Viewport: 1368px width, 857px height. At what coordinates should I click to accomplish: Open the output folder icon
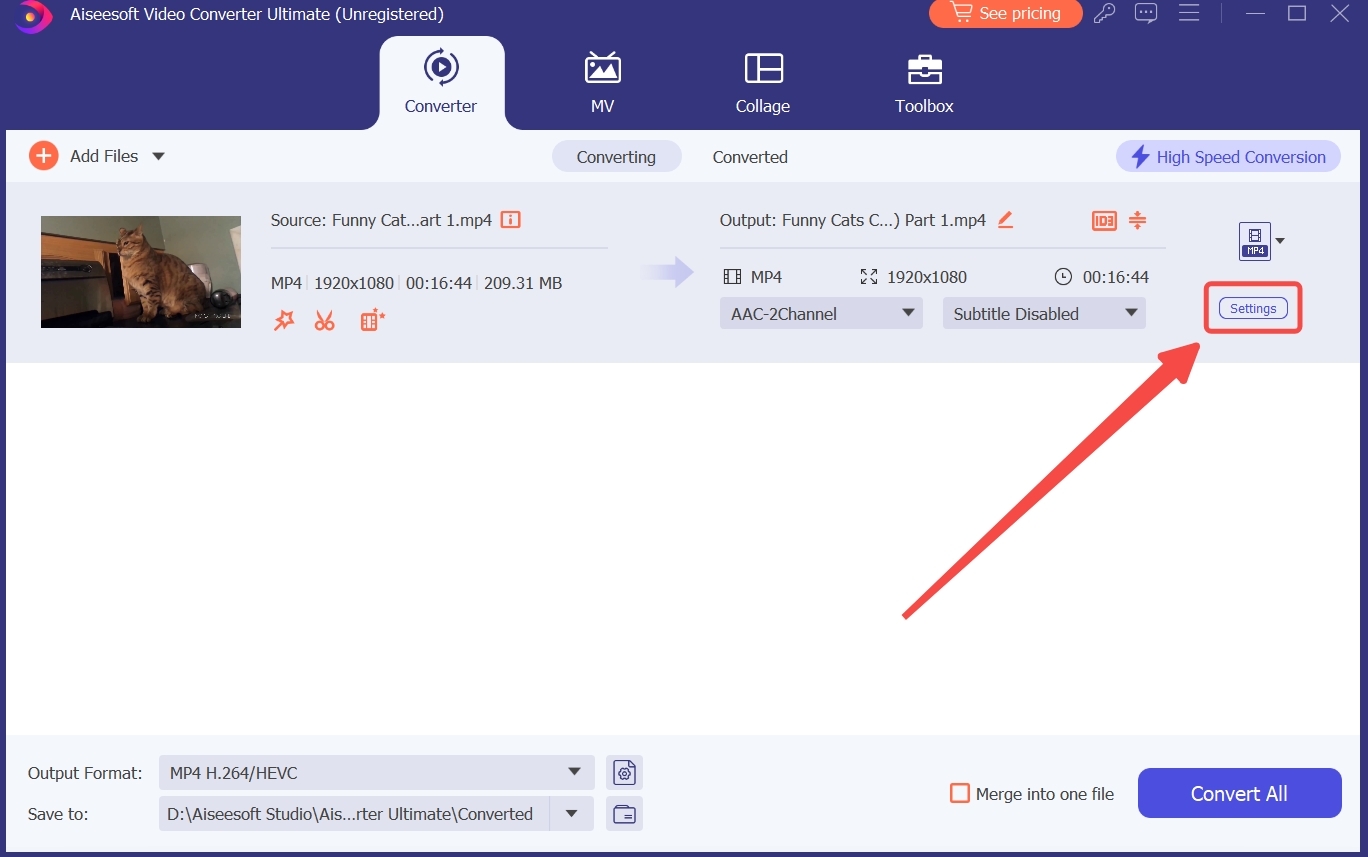click(x=624, y=813)
